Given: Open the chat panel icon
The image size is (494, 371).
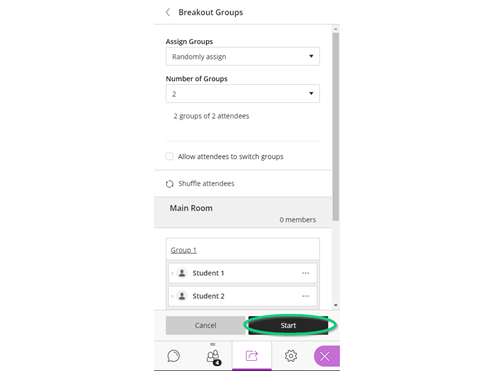Looking at the screenshot, I should click(x=173, y=356).
